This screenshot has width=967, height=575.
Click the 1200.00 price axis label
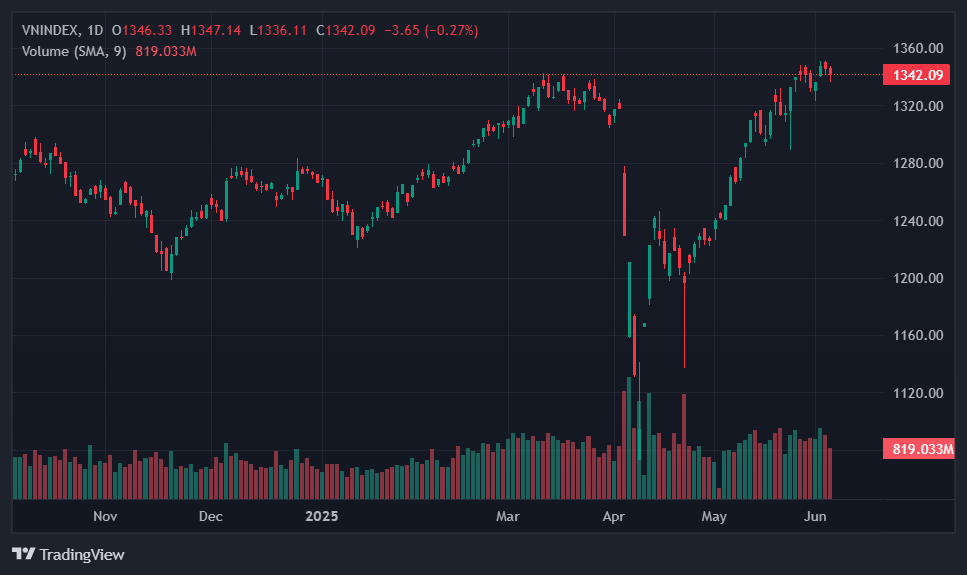click(918, 278)
